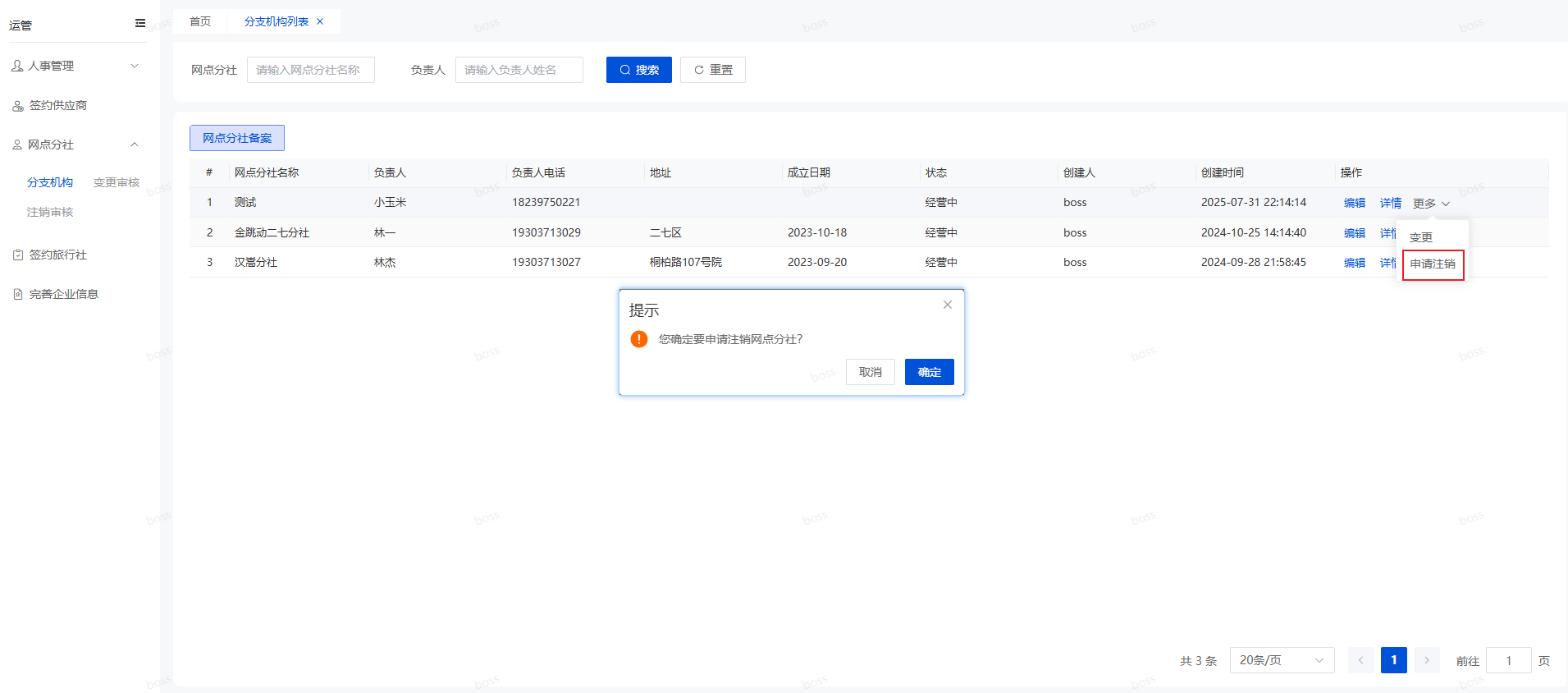This screenshot has width=1568, height=693.
Task: Confirm the dialog with 确定
Action: click(x=929, y=372)
